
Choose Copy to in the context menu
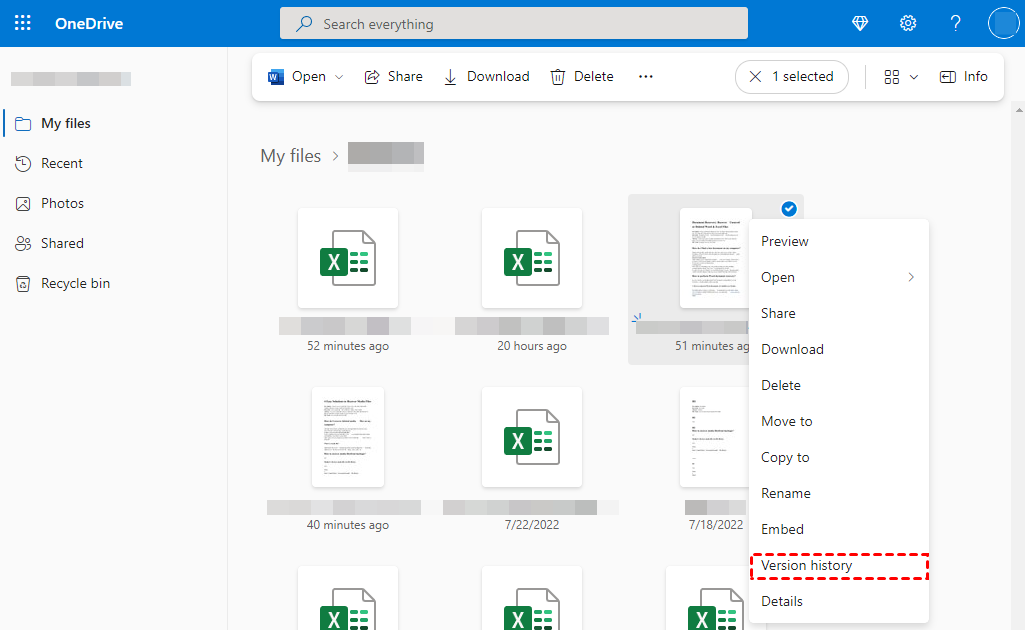(839, 457)
